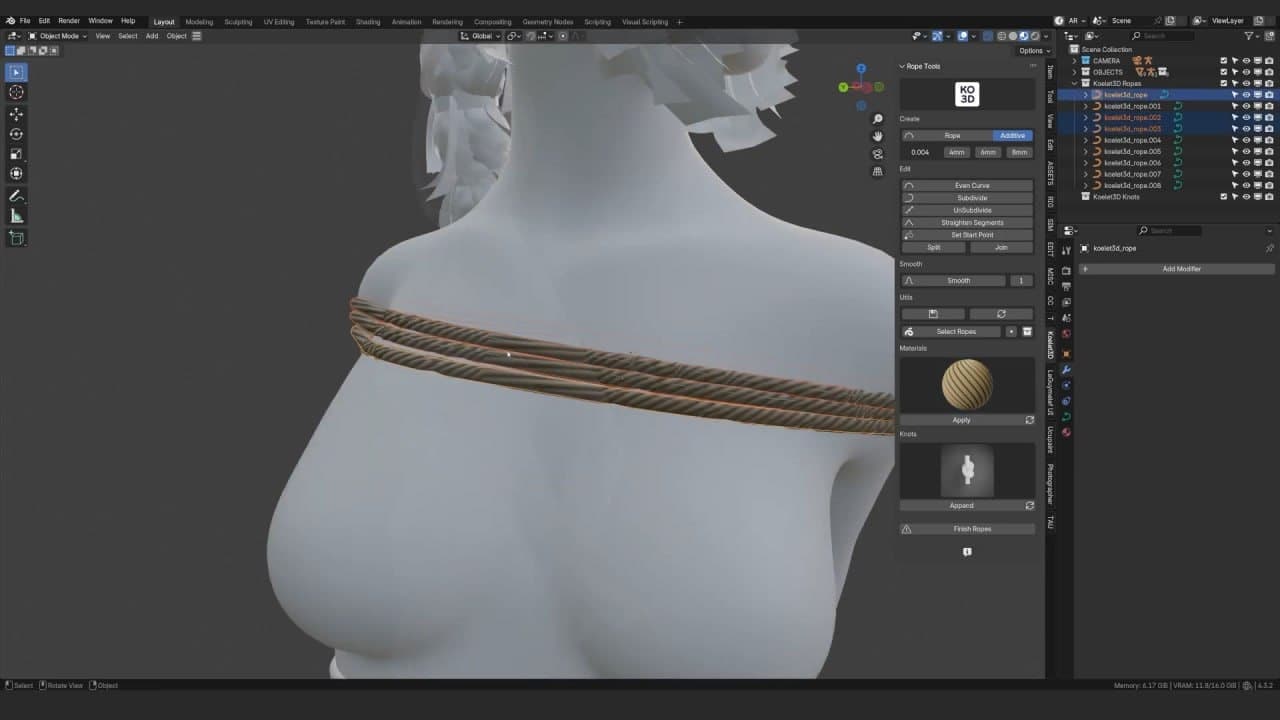Hide koelet3d_rope.007 with eye icon
Viewport: 1280px width, 720px height.
pyautogui.click(x=1246, y=174)
